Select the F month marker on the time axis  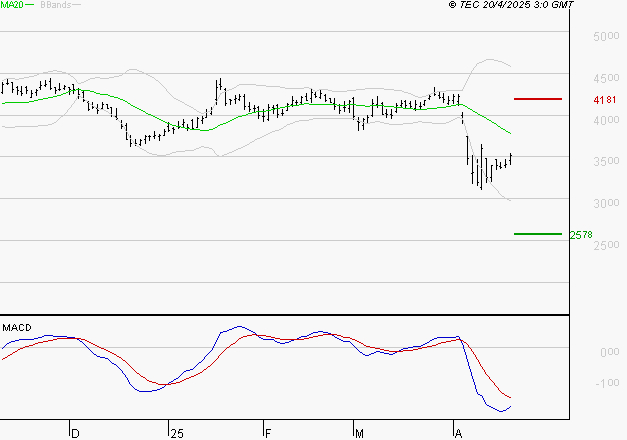pos(267,433)
